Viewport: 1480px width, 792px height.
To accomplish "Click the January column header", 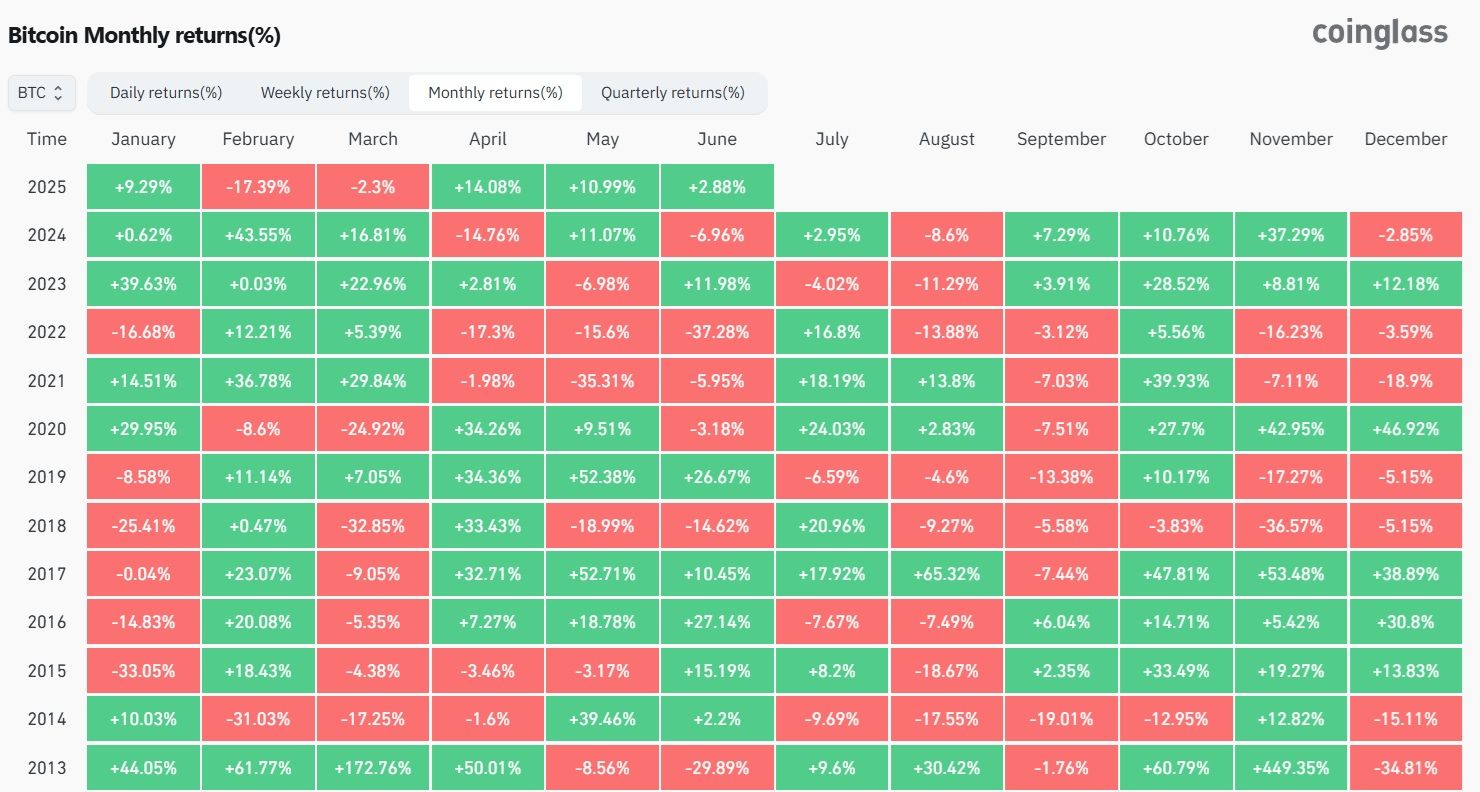I will click(x=143, y=139).
